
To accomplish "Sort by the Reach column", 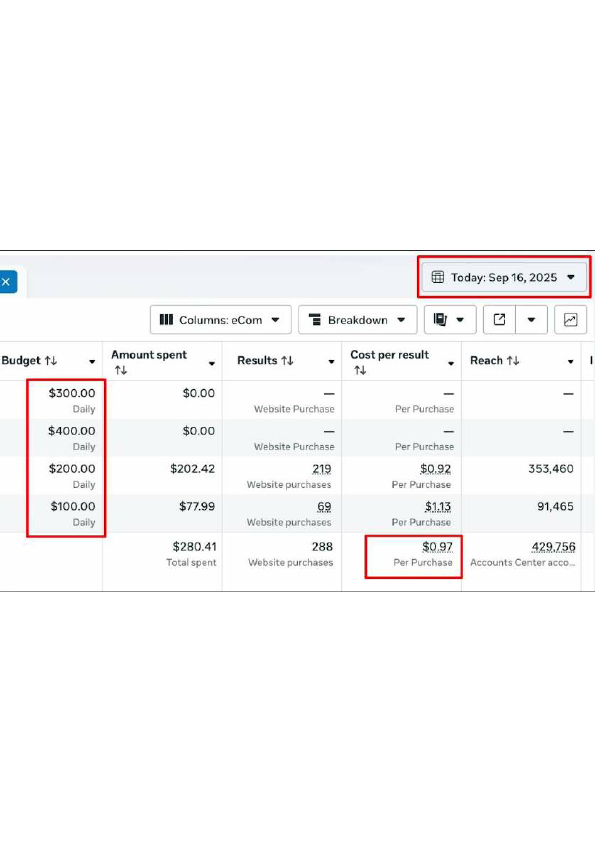I will click(x=513, y=361).
